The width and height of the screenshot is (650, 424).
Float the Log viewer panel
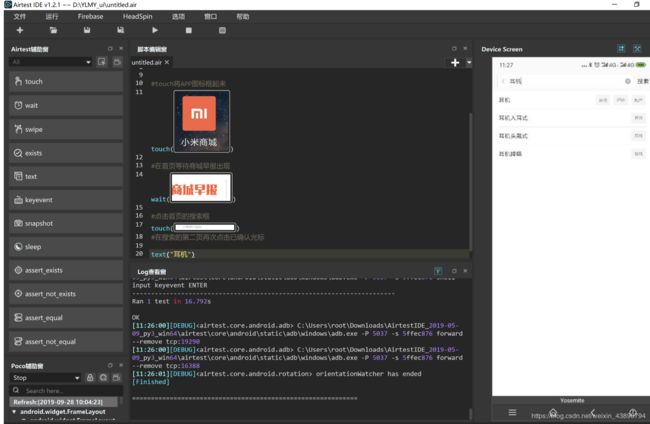(454, 271)
